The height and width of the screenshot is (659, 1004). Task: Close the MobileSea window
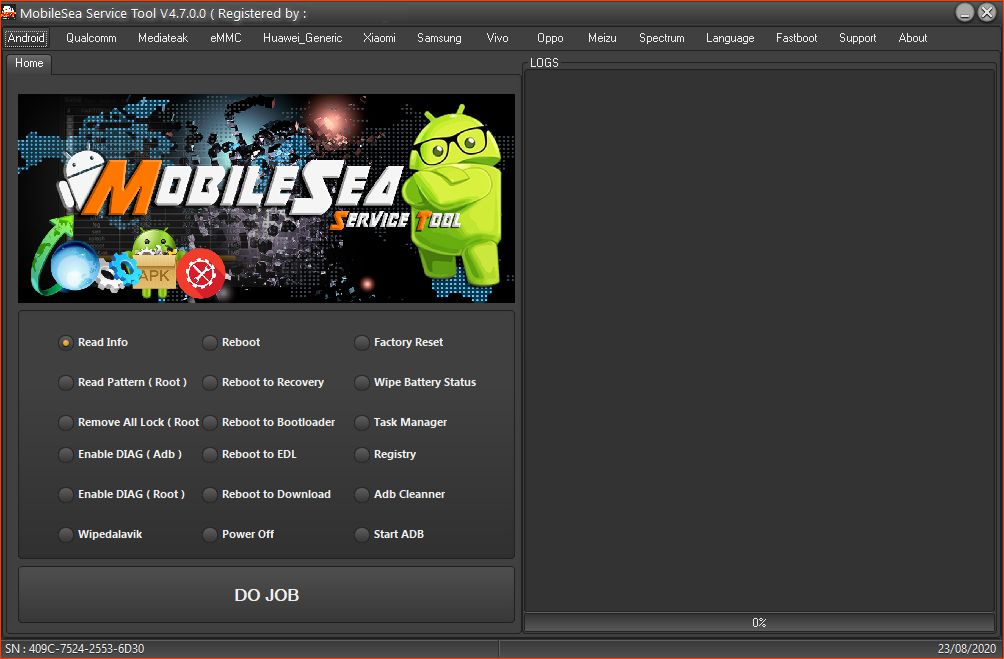pyautogui.click(x=987, y=13)
